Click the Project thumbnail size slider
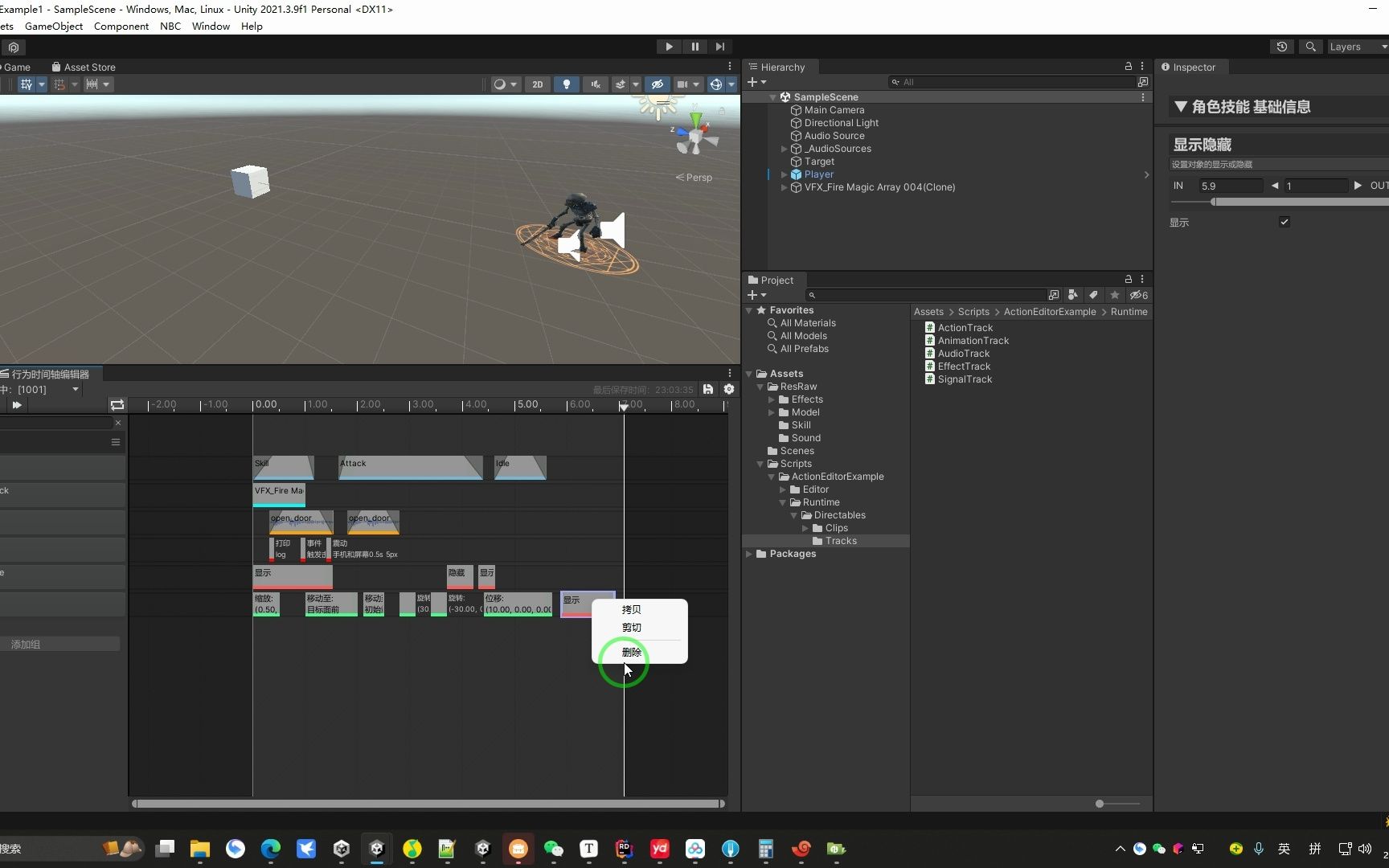The image size is (1389, 868). [x=1100, y=804]
